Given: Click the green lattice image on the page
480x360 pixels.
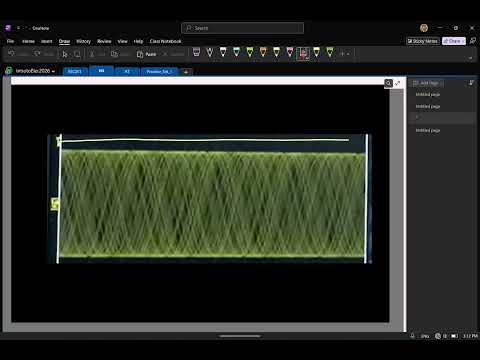Looking at the screenshot, I should tap(209, 199).
